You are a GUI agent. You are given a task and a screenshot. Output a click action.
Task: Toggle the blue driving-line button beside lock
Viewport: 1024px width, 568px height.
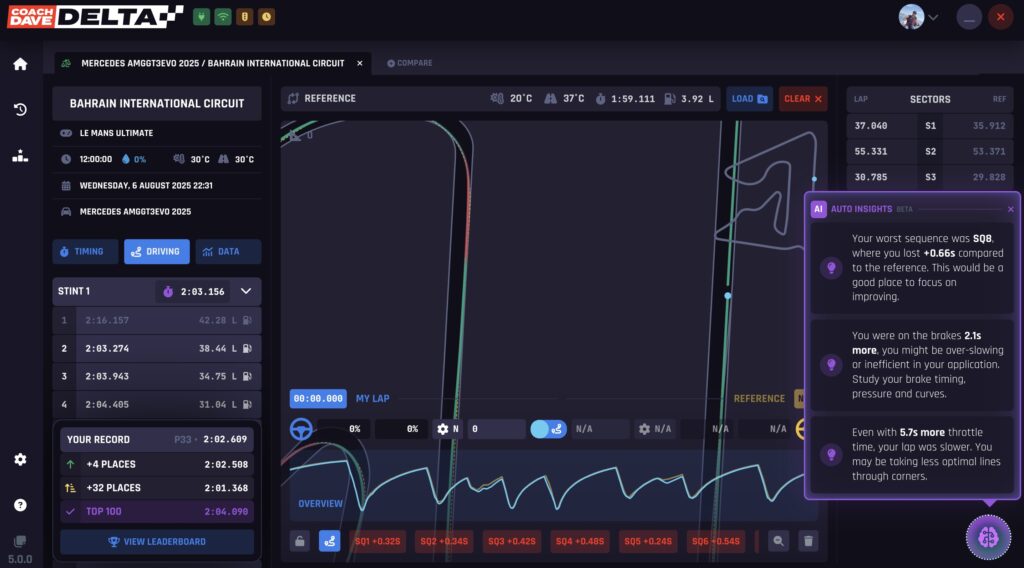click(x=330, y=541)
